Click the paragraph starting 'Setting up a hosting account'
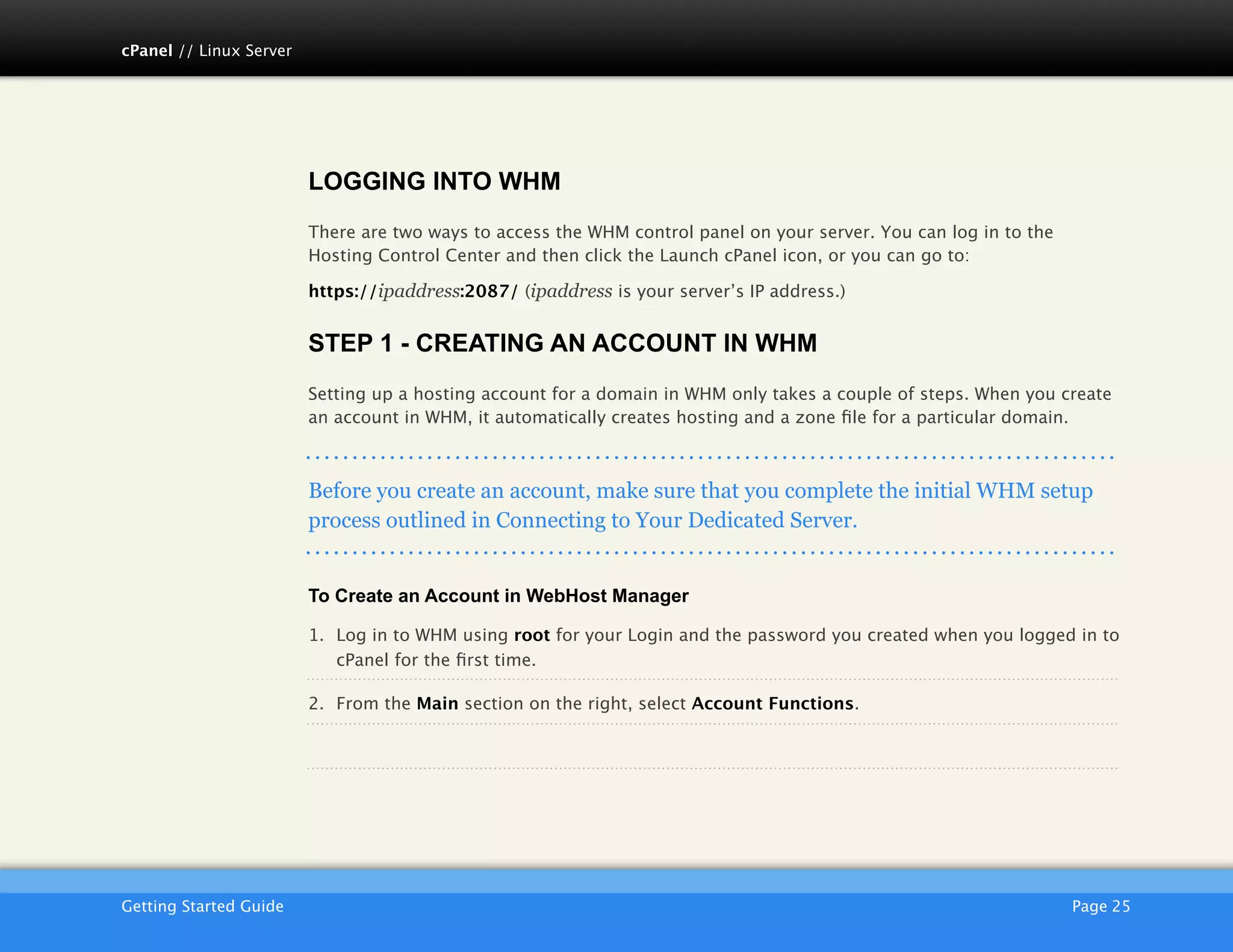 tap(710, 406)
